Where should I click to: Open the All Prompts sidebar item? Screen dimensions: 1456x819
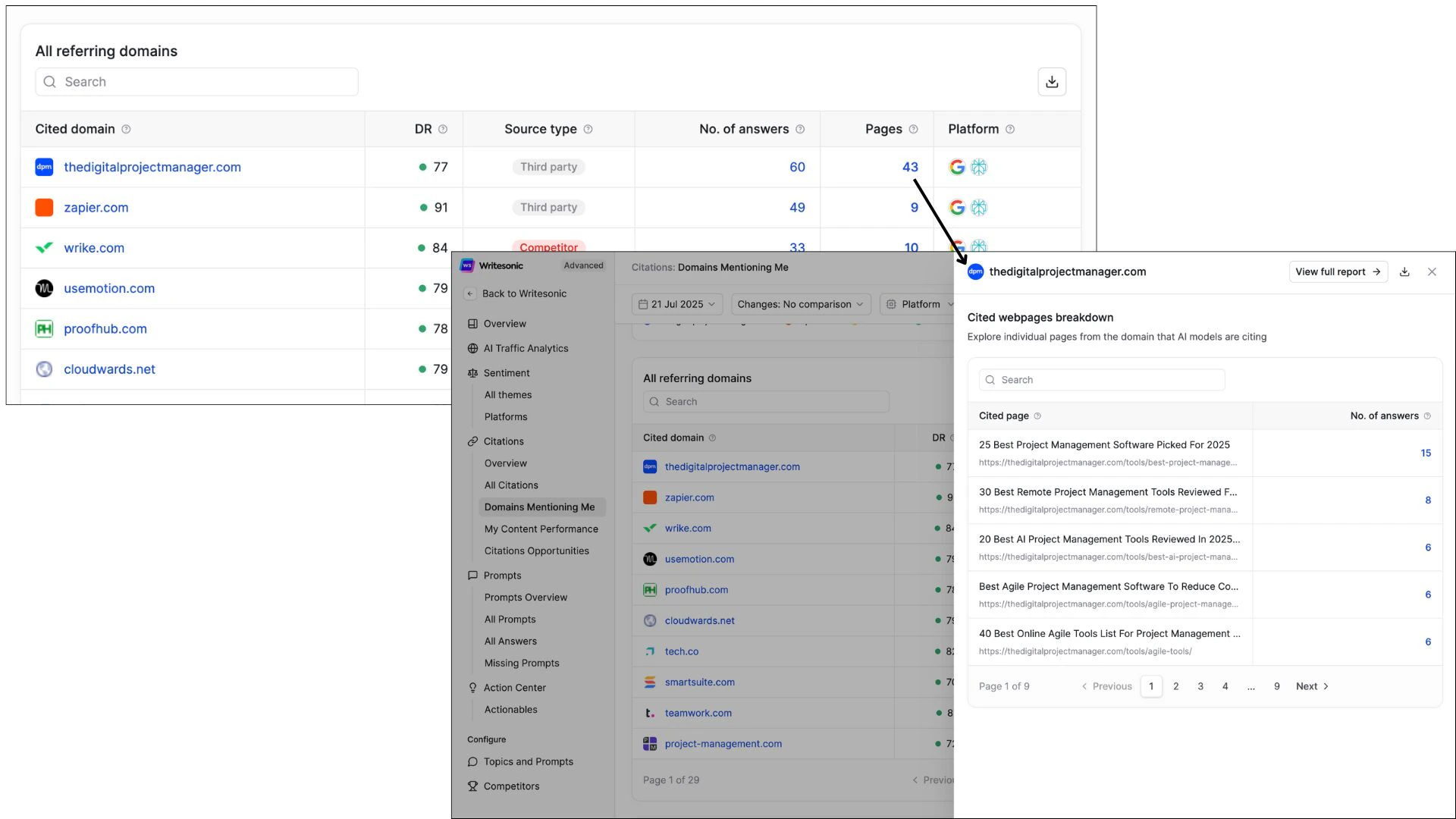(x=510, y=620)
